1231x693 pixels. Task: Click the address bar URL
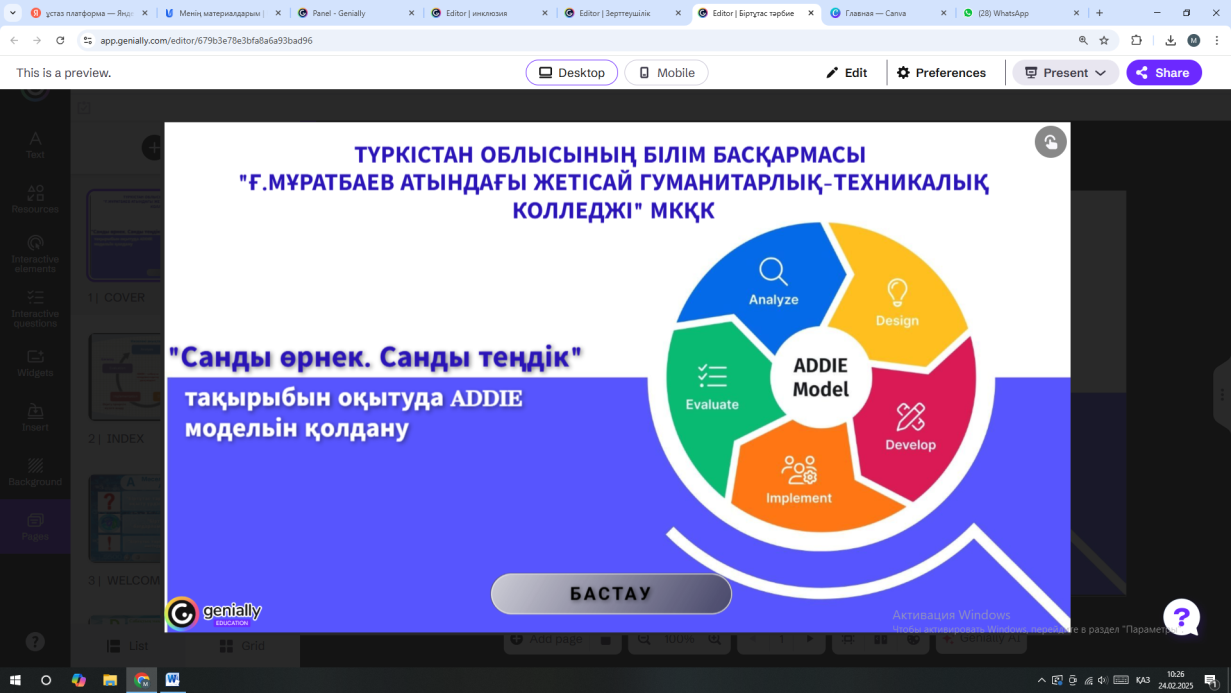coord(206,41)
